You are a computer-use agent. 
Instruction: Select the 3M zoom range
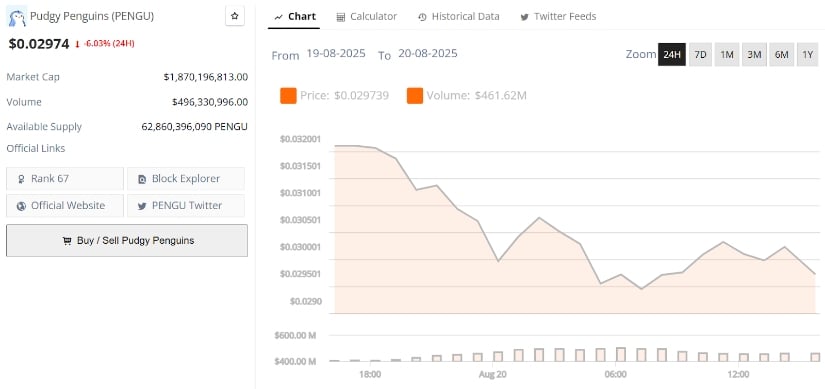754,55
